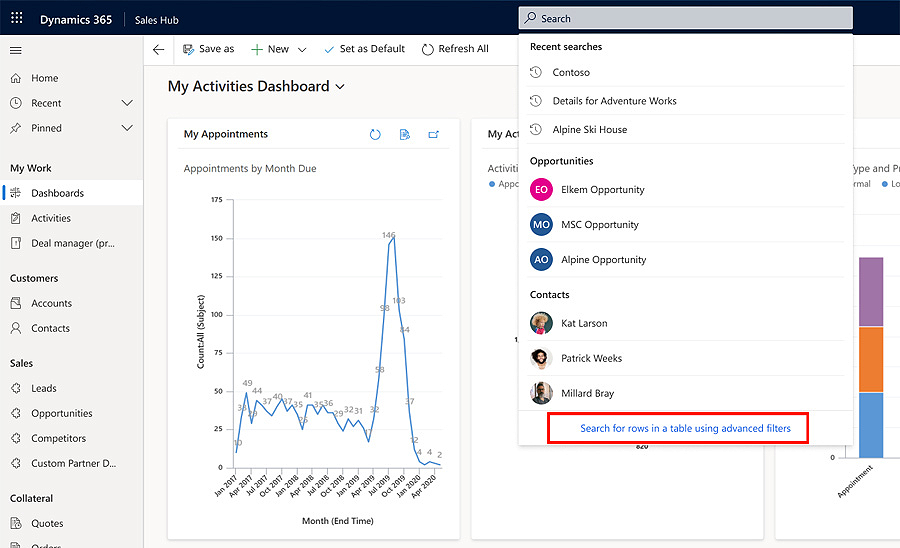The height and width of the screenshot is (548, 900).
Task: Click the orange segment of the stacked bar
Action: 871,359
